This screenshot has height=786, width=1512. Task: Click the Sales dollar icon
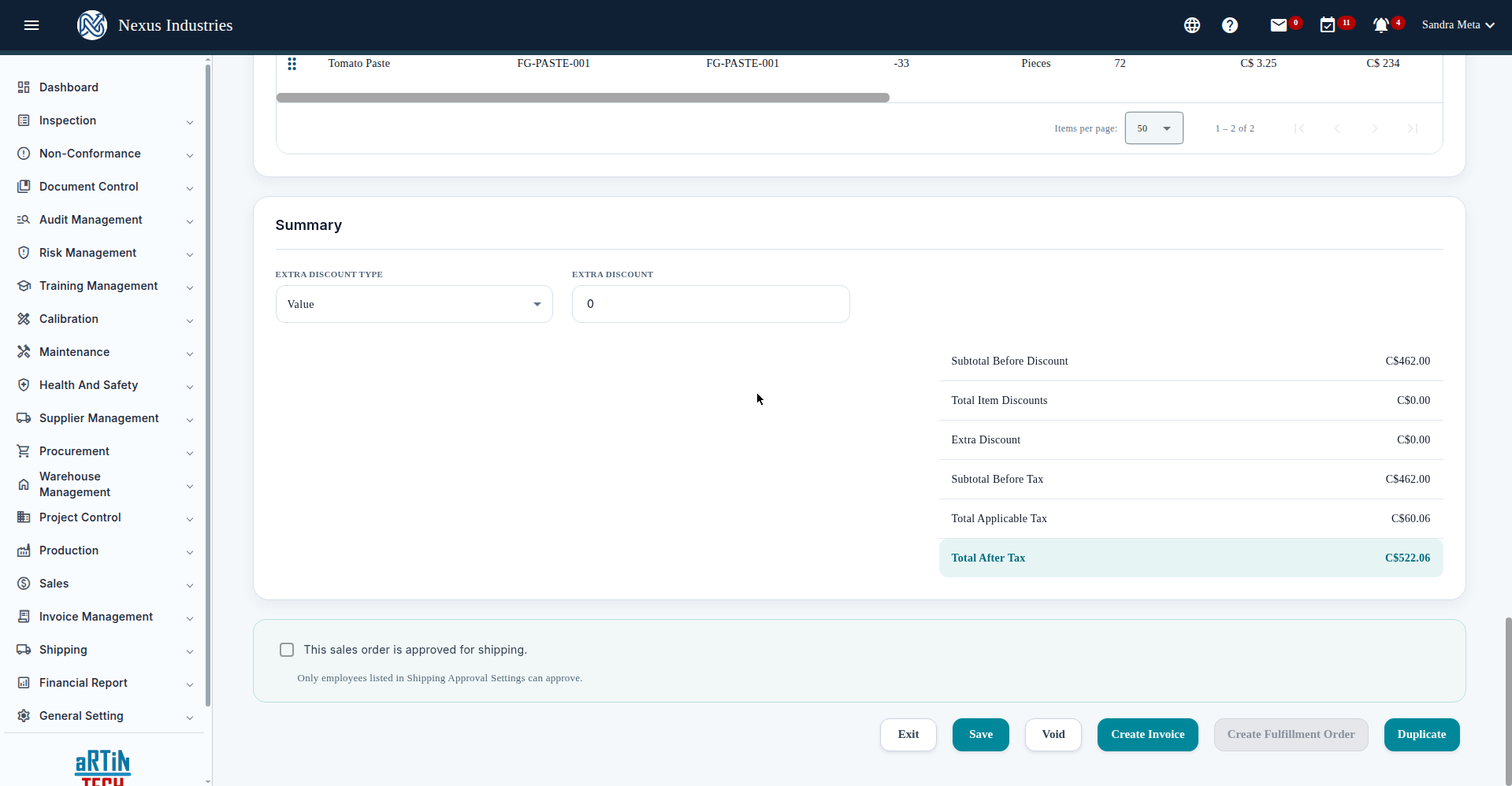pyautogui.click(x=24, y=584)
